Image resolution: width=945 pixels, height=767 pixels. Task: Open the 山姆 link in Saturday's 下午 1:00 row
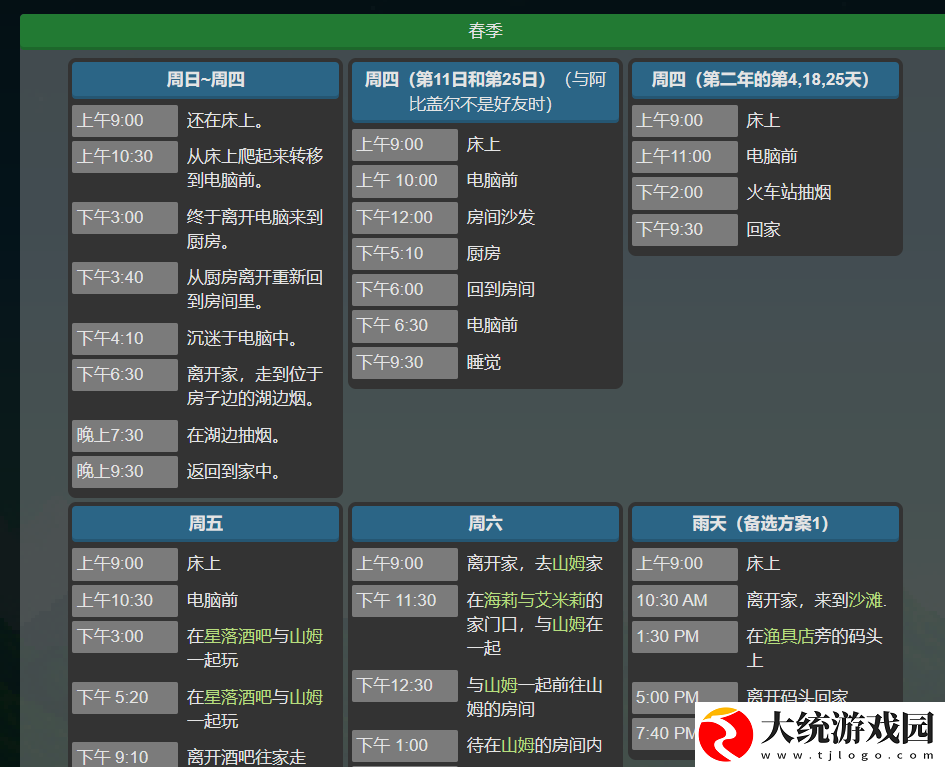click(518, 745)
